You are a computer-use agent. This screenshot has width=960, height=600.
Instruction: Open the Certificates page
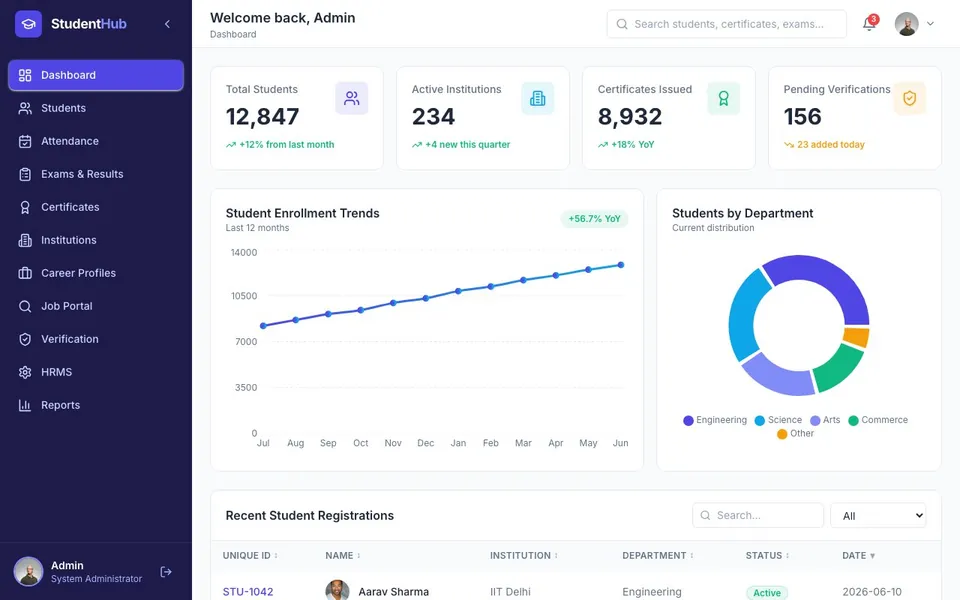point(96,208)
